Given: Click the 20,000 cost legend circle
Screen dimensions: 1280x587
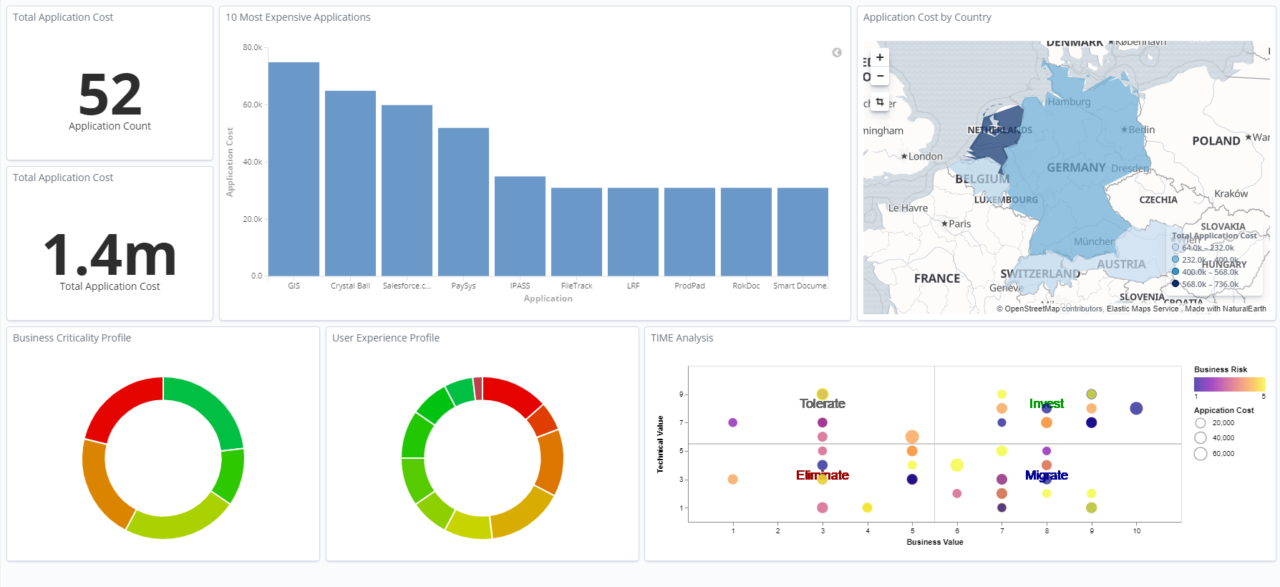Looking at the screenshot, I should coord(1200,423).
